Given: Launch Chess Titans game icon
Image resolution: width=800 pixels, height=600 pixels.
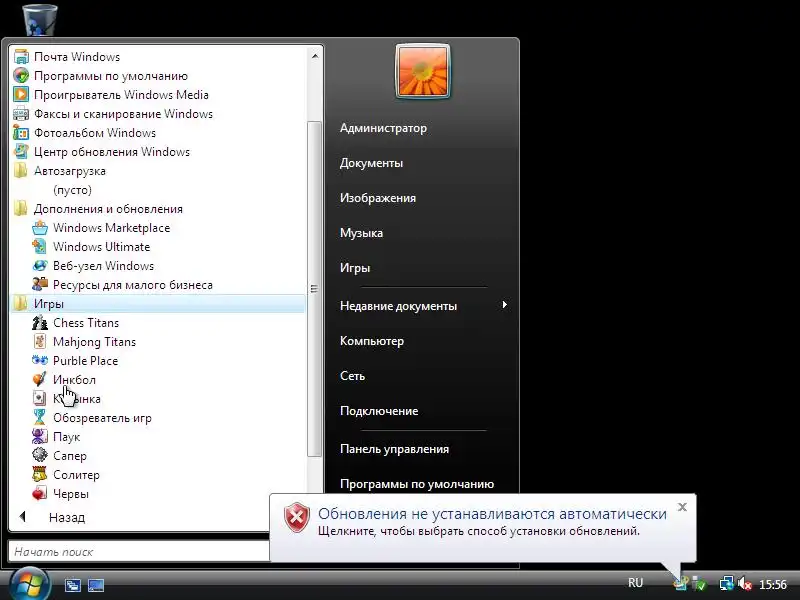Looking at the screenshot, I should [x=40, y=322].
